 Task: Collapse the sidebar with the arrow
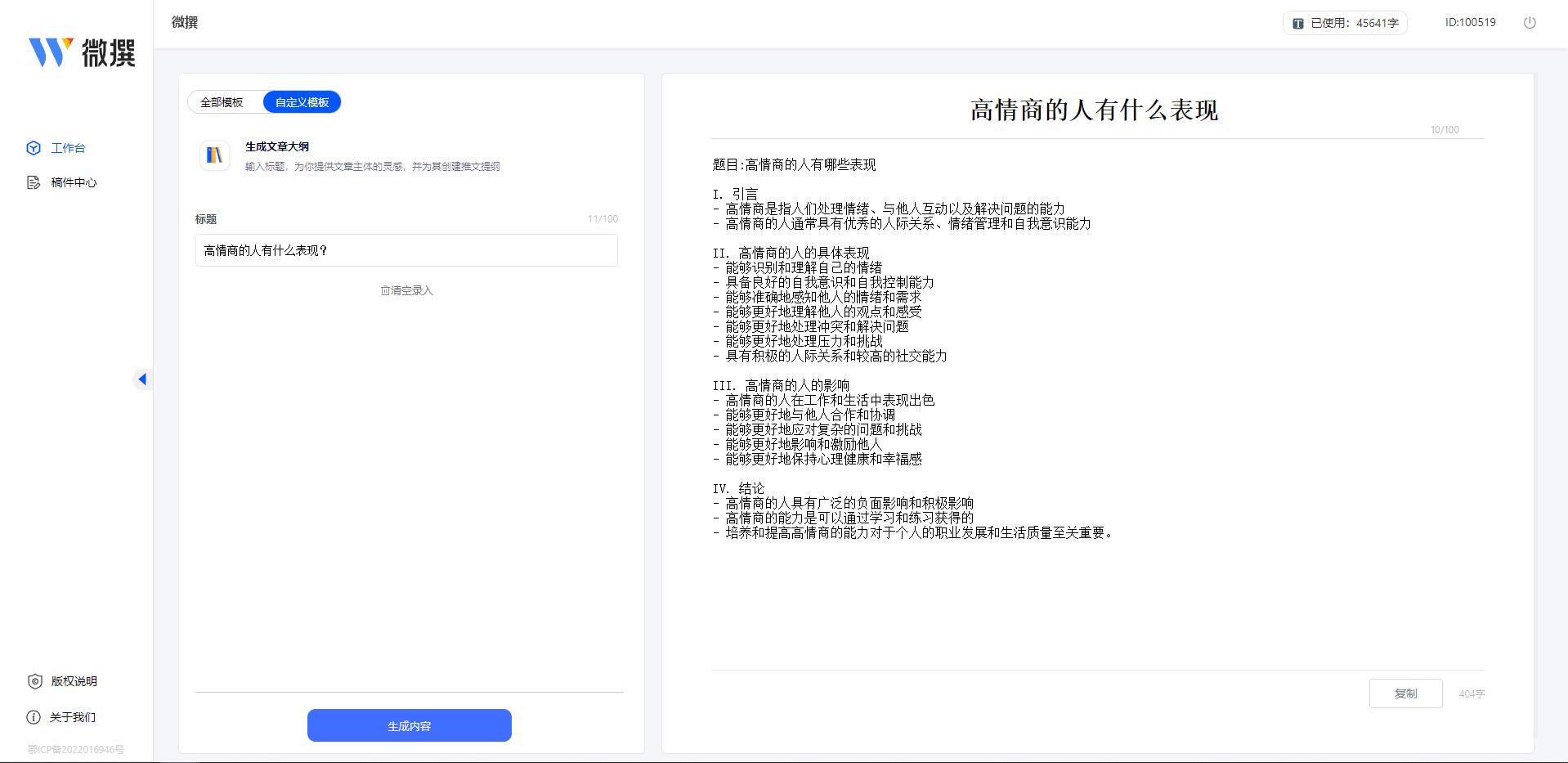point(144,379)
